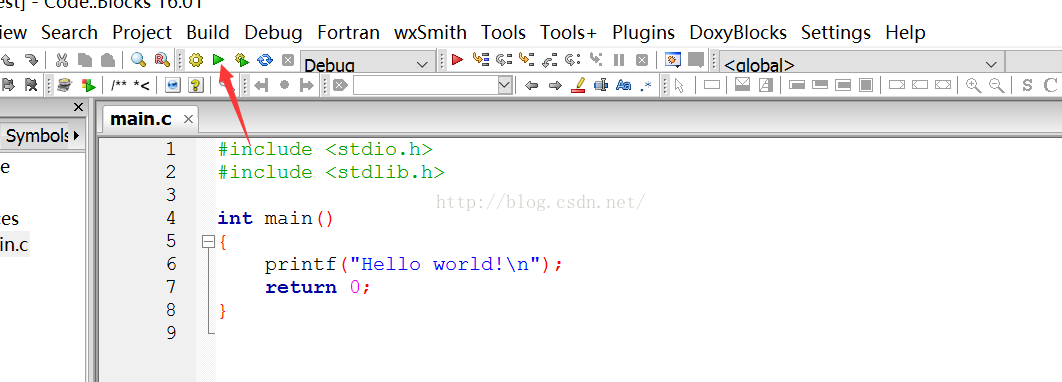Image resolution: width=1062 pixels, height=382 pixels.
Task: Start debugging with red play icon
Action: tap(457, 60)
